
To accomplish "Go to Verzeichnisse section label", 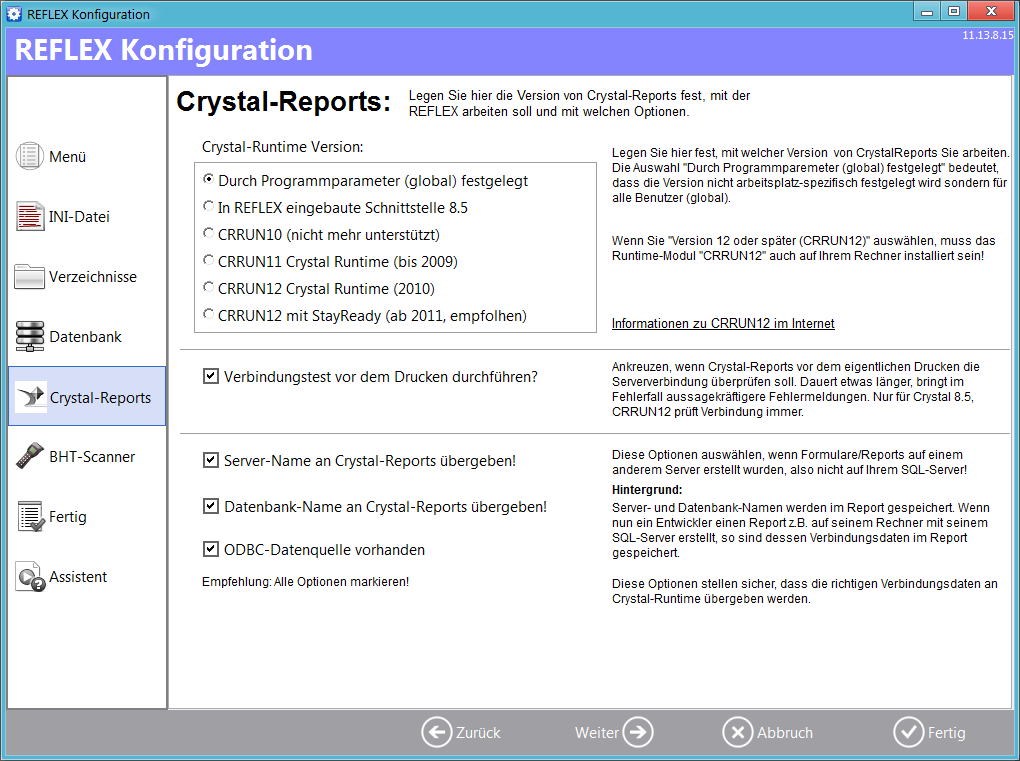I will point(93,276).
